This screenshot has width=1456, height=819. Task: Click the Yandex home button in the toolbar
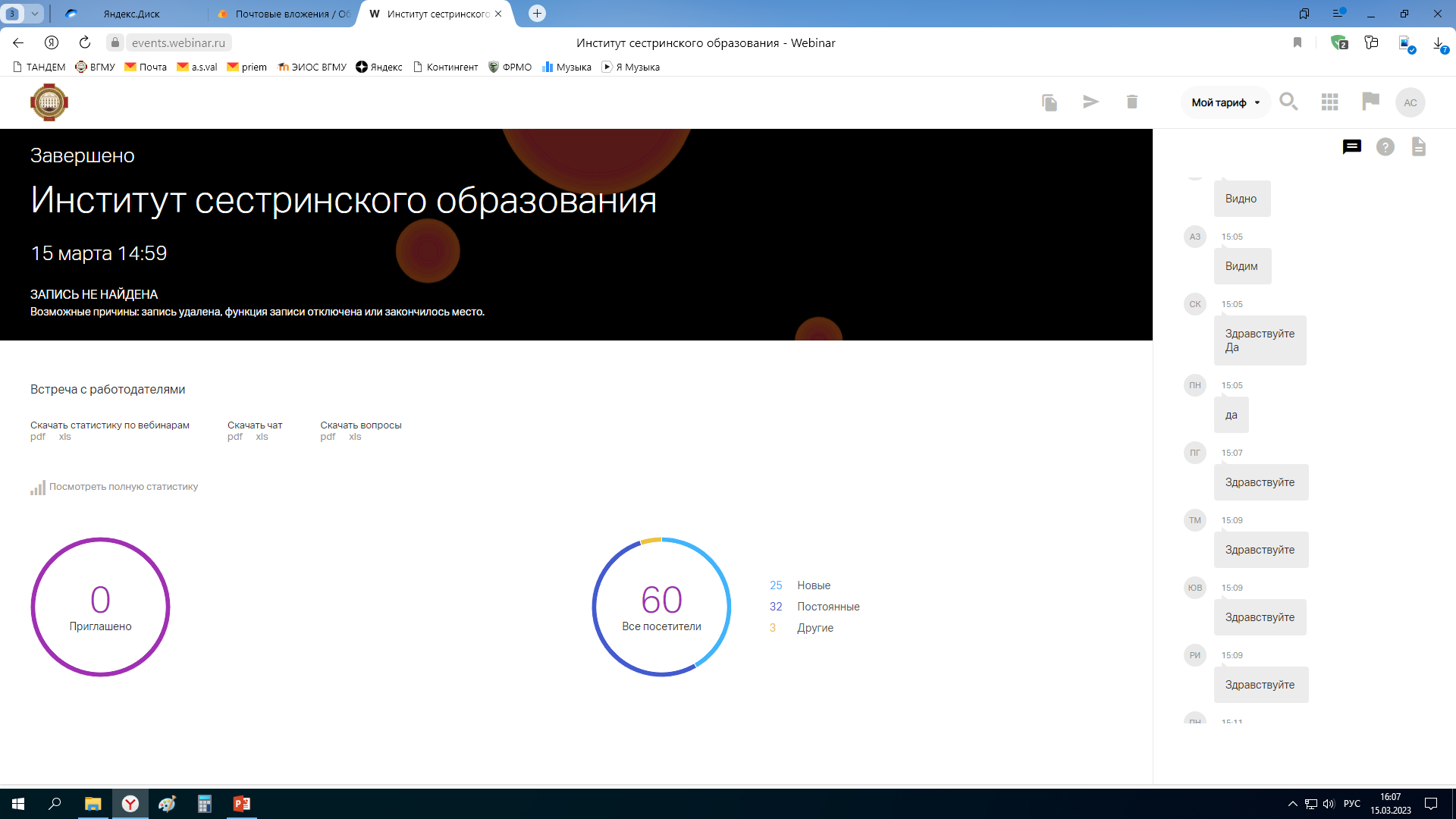point(52,42)
